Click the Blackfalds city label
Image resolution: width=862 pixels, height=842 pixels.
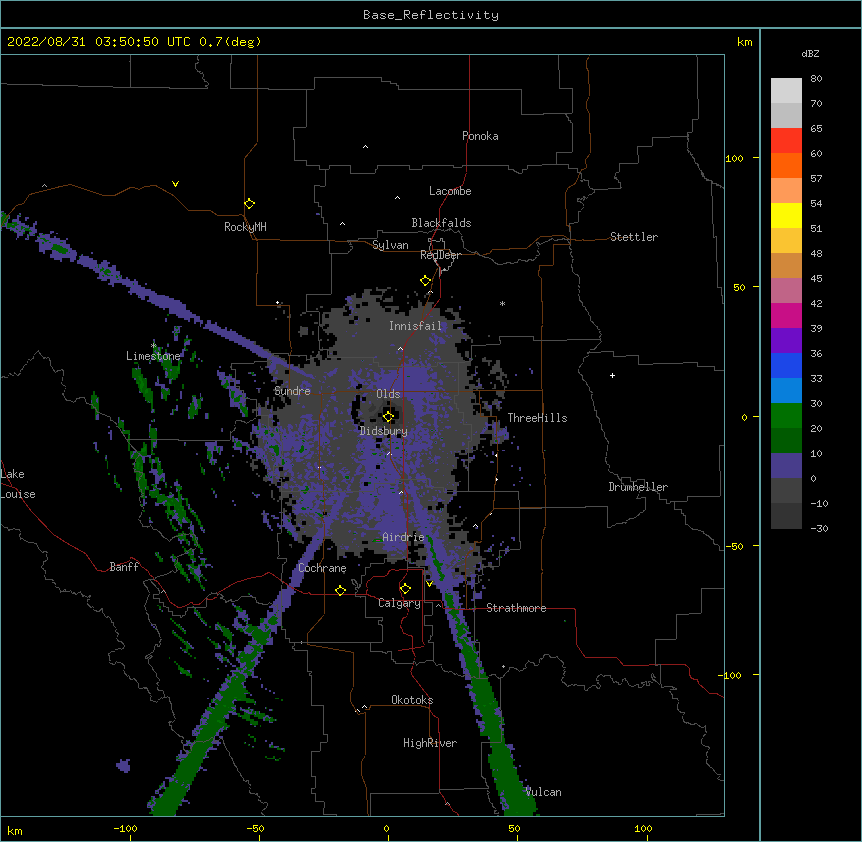441,223
